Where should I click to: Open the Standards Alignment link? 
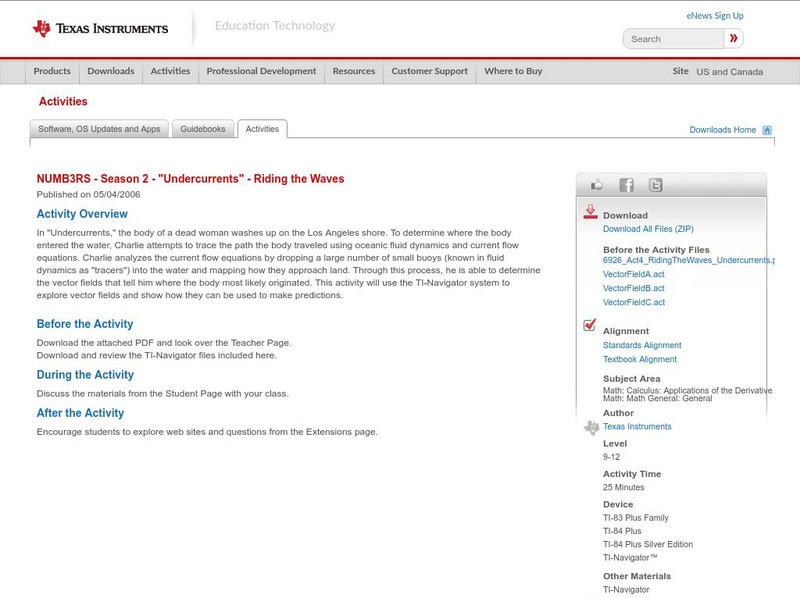point(642,345)
